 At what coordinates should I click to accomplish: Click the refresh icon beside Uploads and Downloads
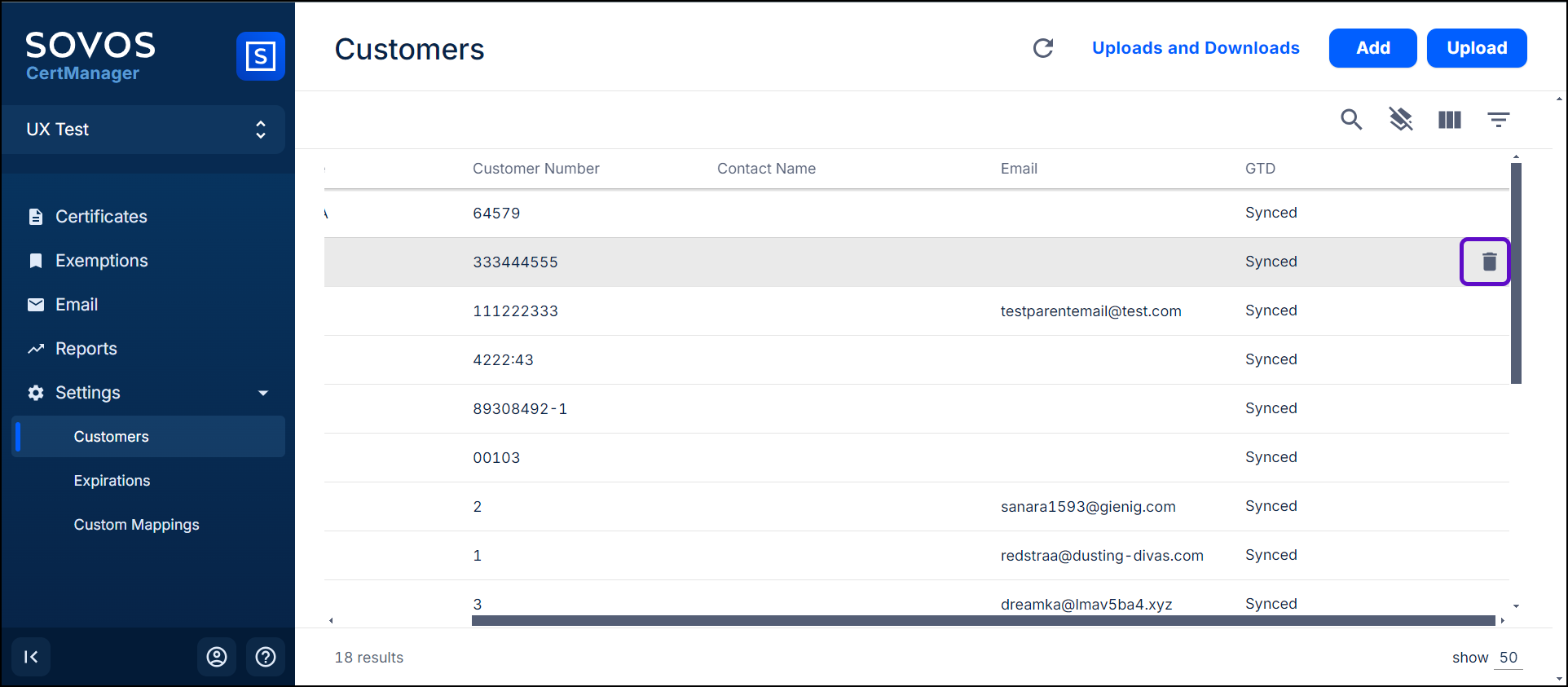(1043, 48)
